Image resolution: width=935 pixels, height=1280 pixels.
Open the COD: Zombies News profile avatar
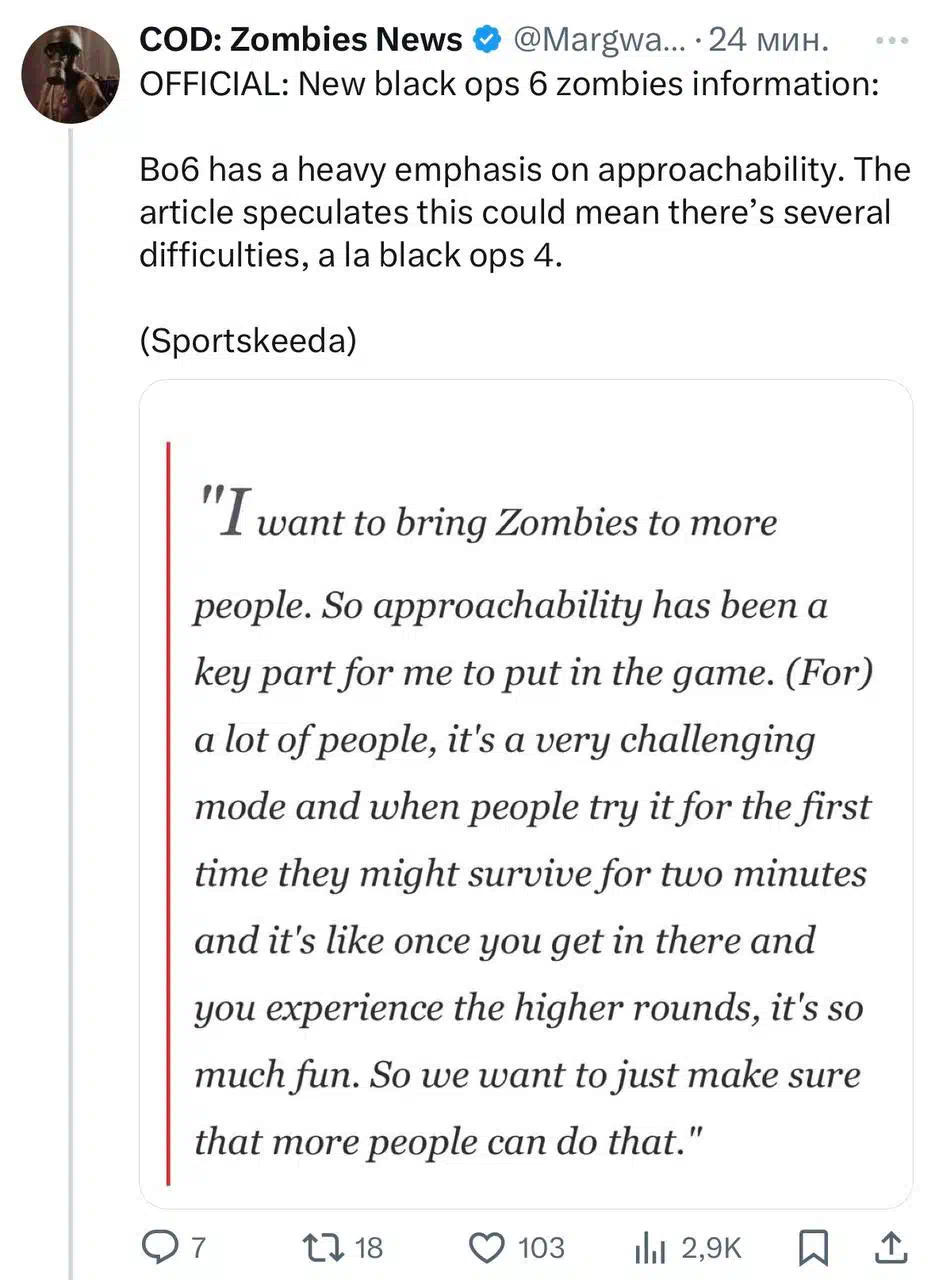point(70,73)
